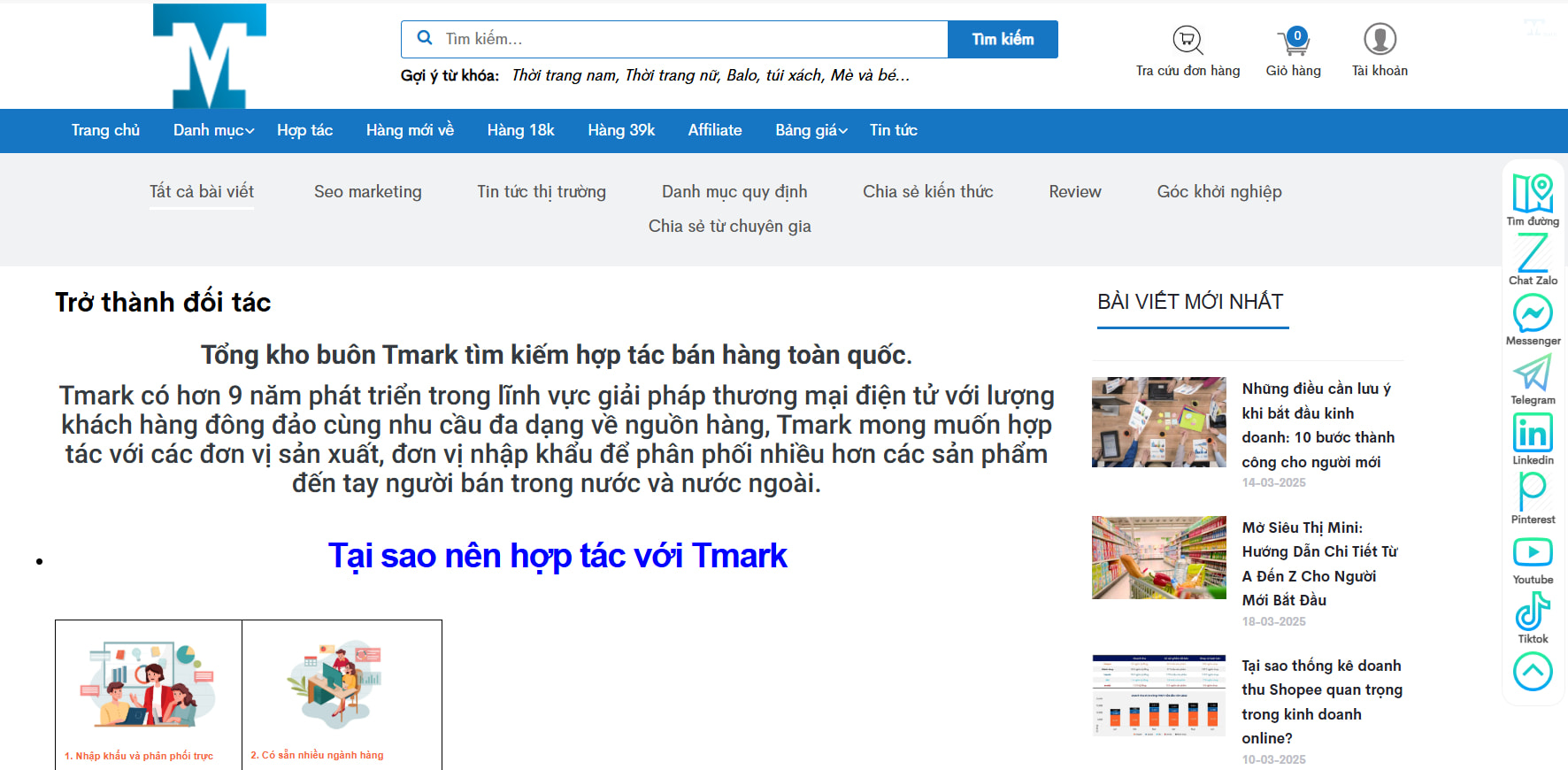Open the Telegram icon
The image size is (1568, 770).
pos(1533,372)
